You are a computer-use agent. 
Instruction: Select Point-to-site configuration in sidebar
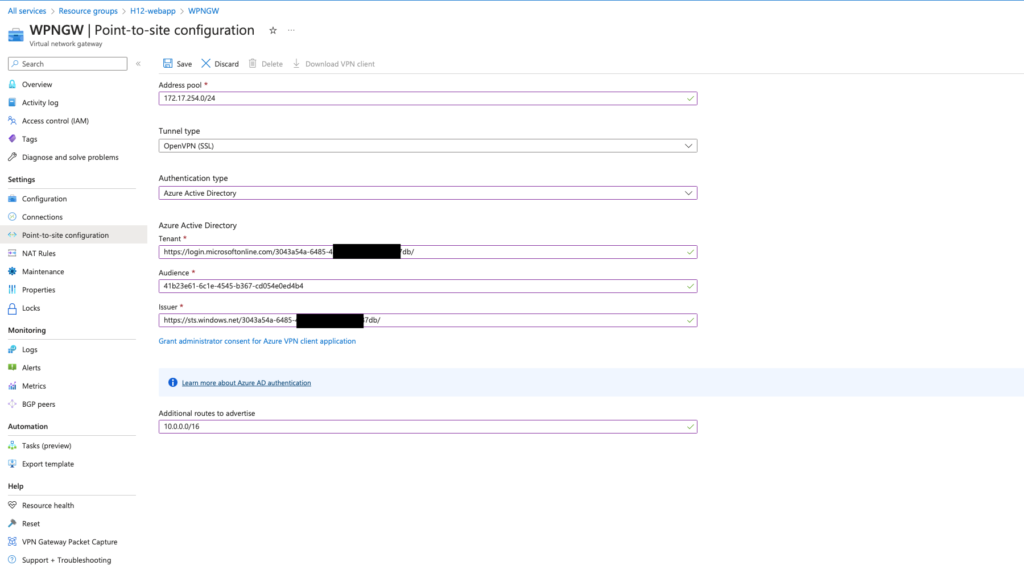point(65,235)
